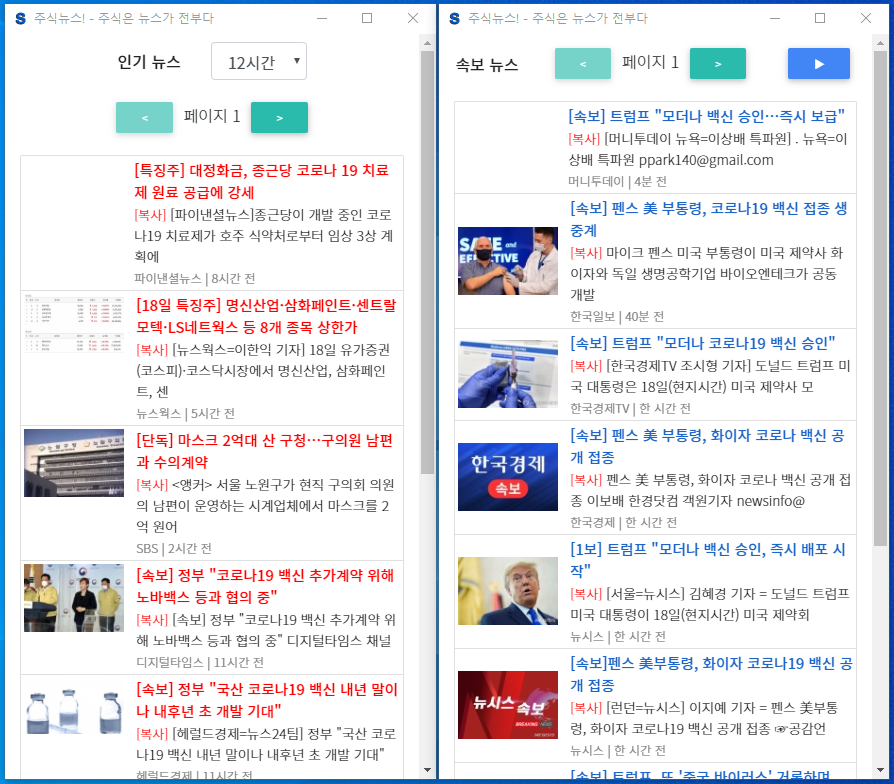Go to previous page in 인기 뉴스 window

click(x=144, y=117)
